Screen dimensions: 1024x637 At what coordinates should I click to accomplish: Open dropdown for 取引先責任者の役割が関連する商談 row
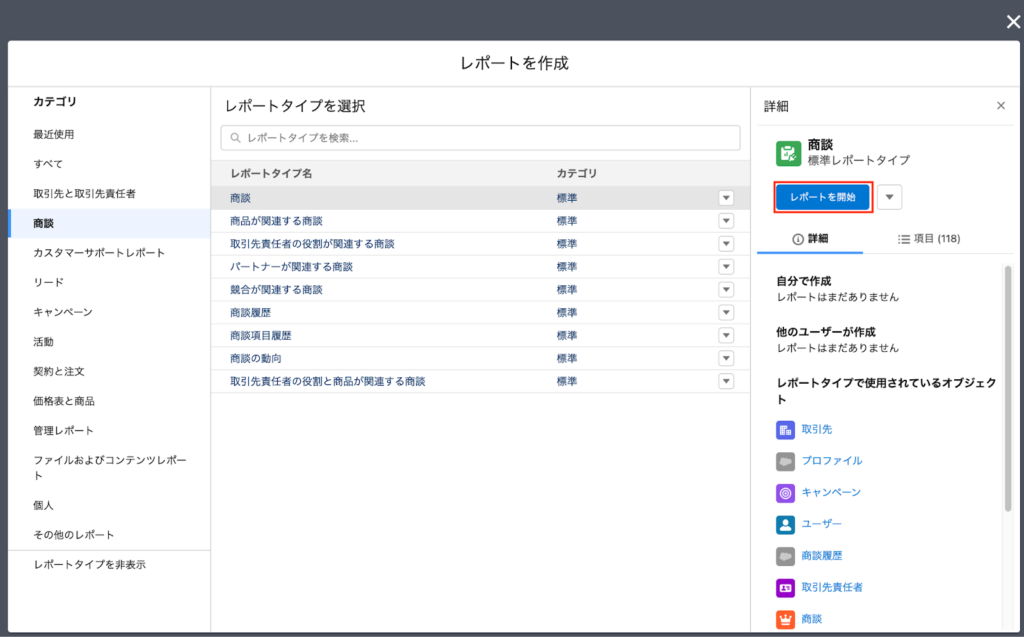pyautogui.click(x=726, y=244)
